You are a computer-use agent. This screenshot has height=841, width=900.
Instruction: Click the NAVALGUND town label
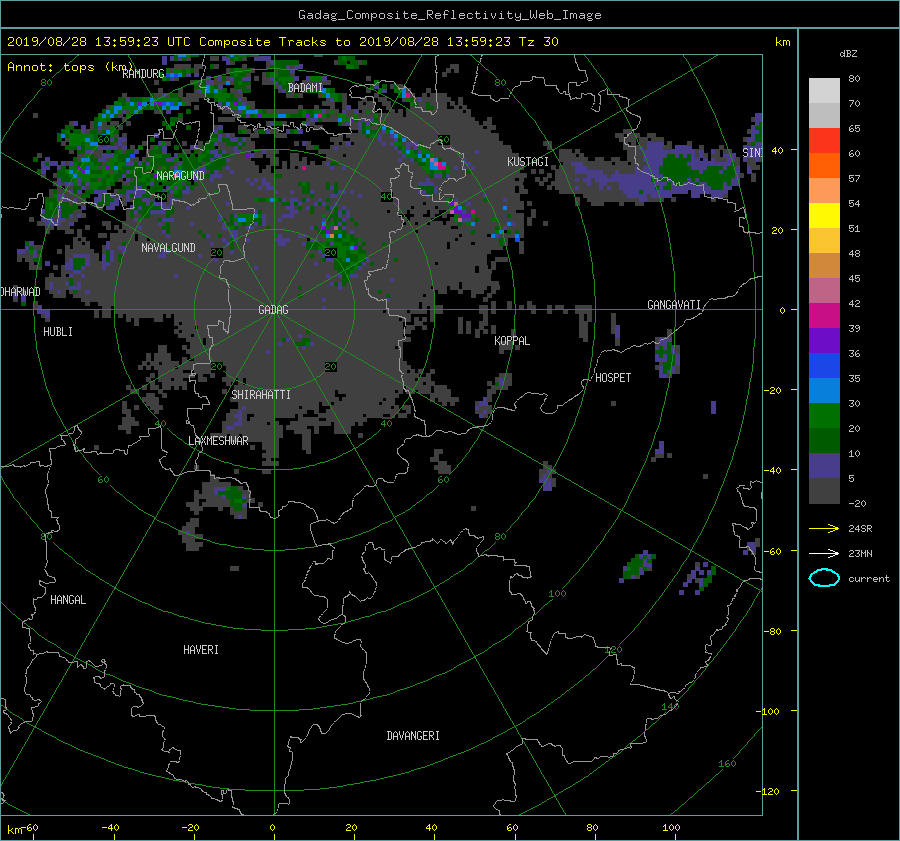tap(168, 248)
